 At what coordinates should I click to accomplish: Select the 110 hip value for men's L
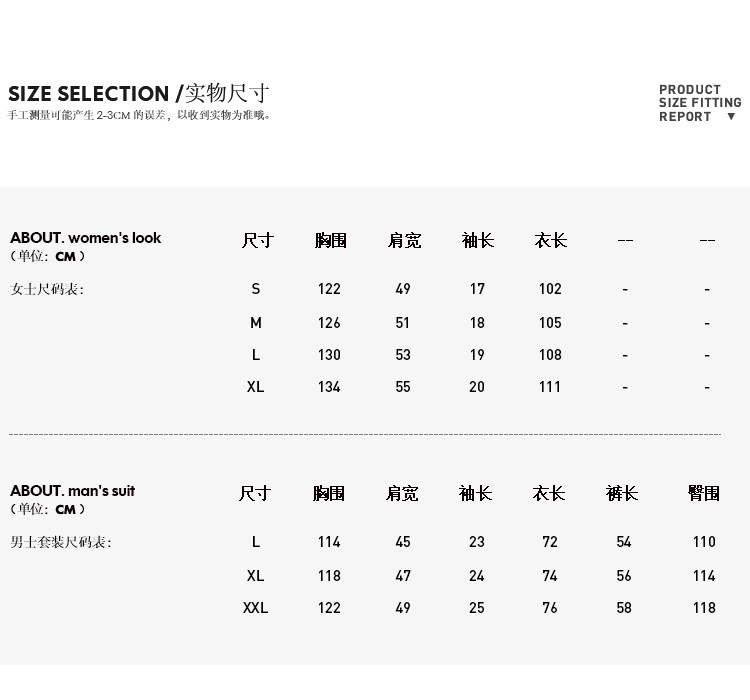704,542
